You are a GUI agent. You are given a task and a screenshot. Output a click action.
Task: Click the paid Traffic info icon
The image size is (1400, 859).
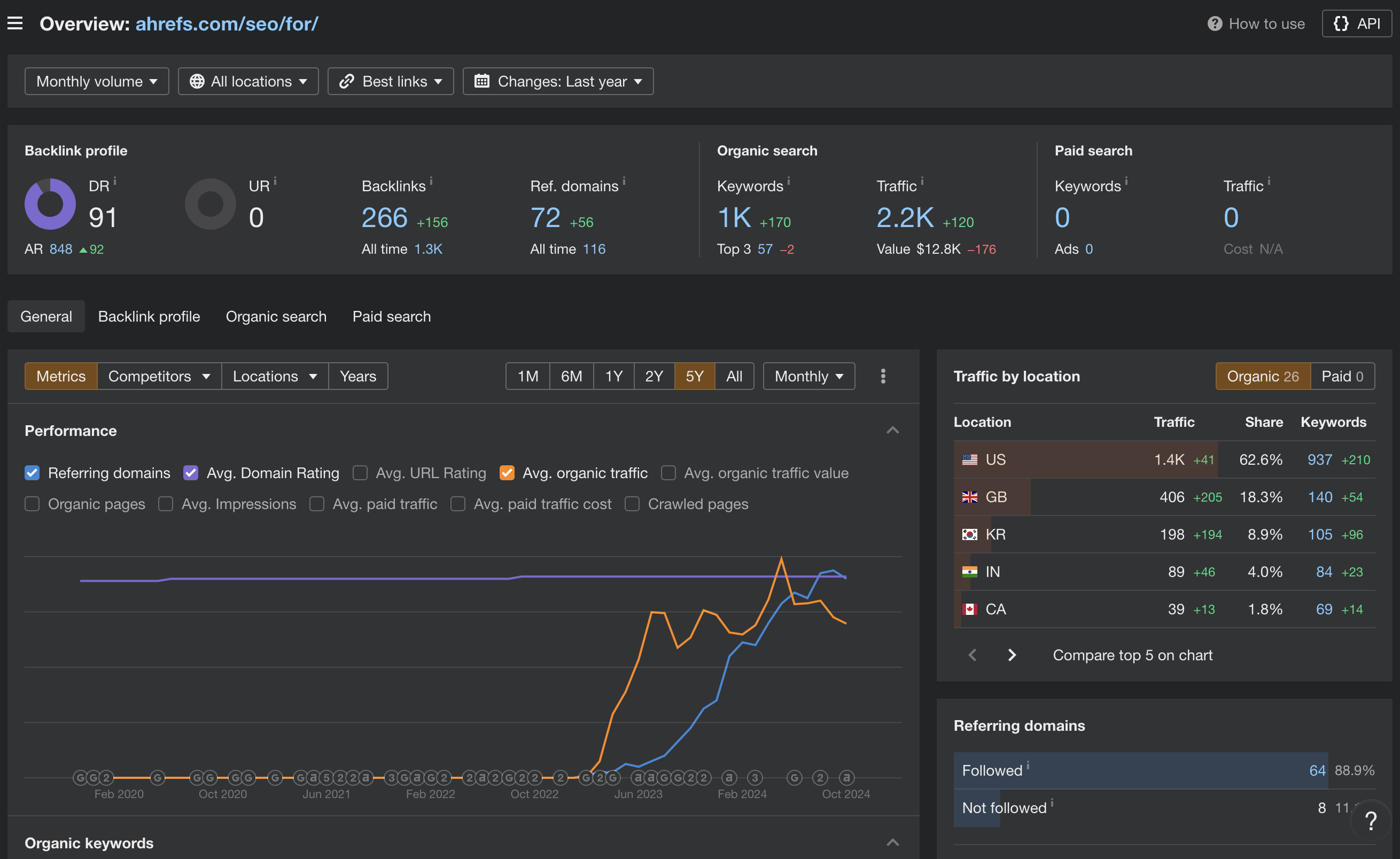(1269, 181)
